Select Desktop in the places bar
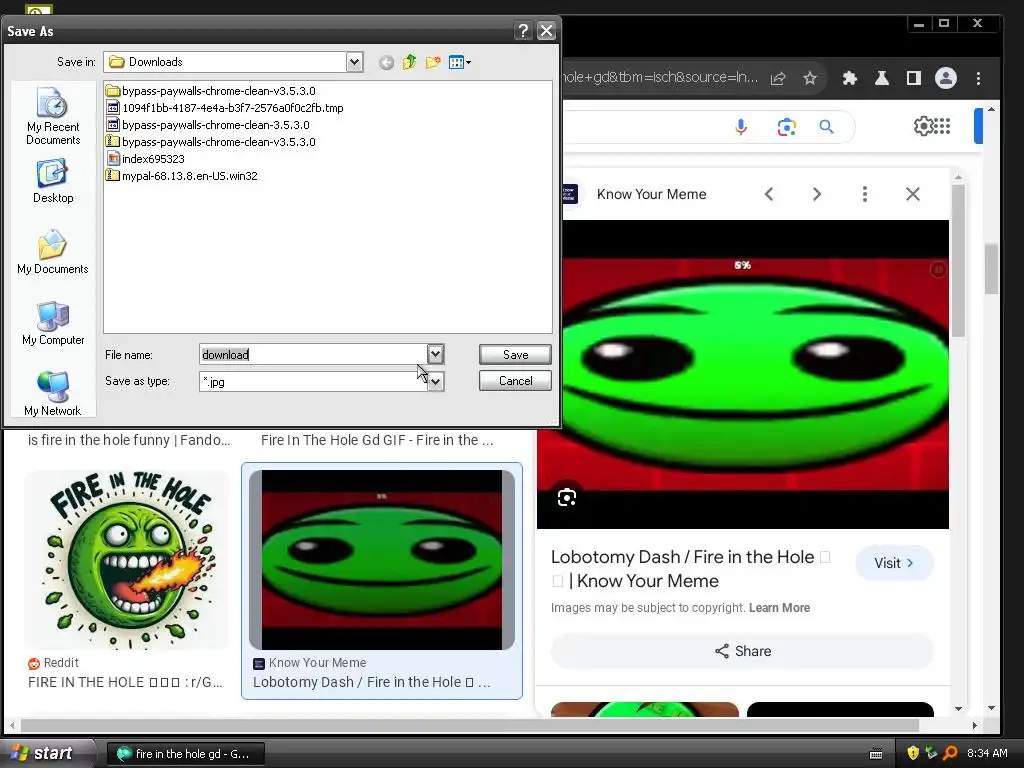This screenshot has width=1024, height=768. pyautogui.click(x=53, y=182)
